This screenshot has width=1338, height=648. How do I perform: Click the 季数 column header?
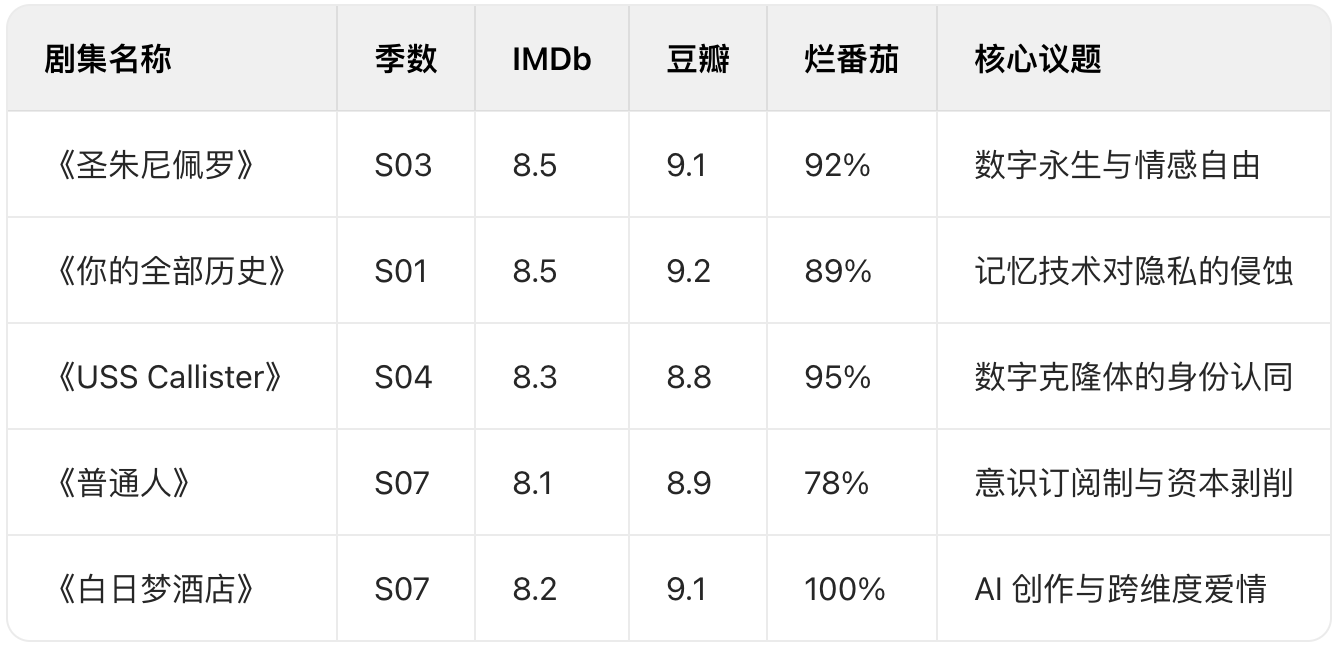coord(406,59)
